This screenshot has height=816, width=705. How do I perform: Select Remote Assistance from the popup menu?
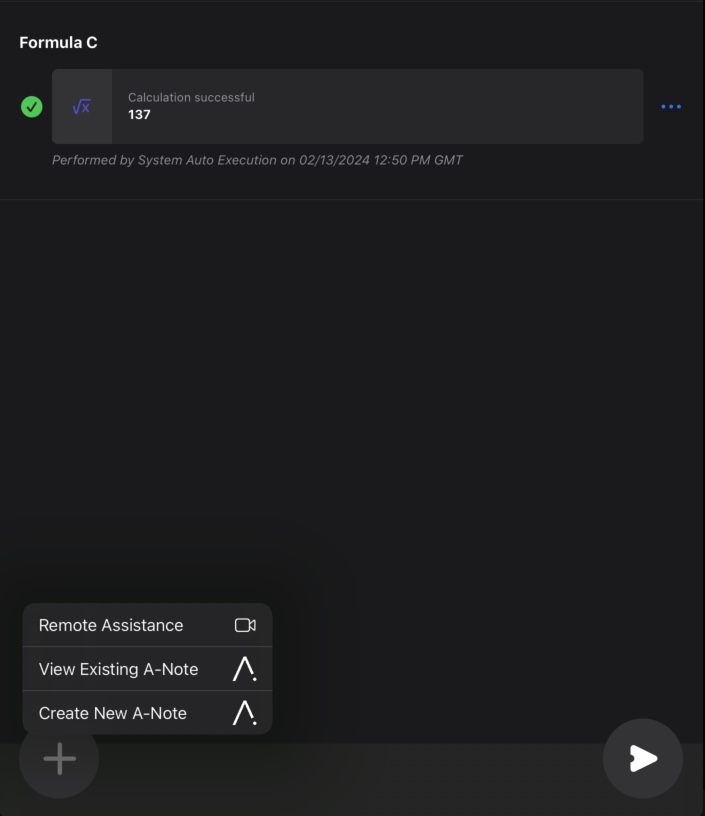click(147, 625)
